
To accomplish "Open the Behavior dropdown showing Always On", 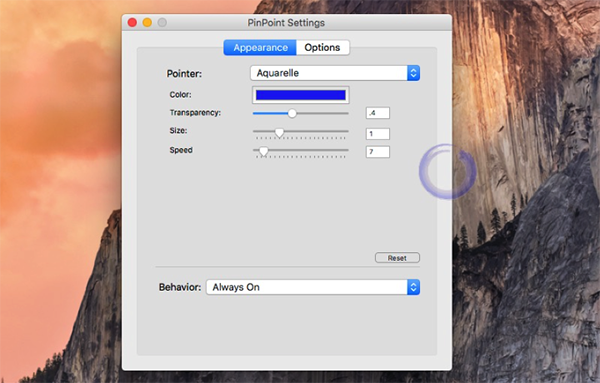I will [x=313, y=287].
